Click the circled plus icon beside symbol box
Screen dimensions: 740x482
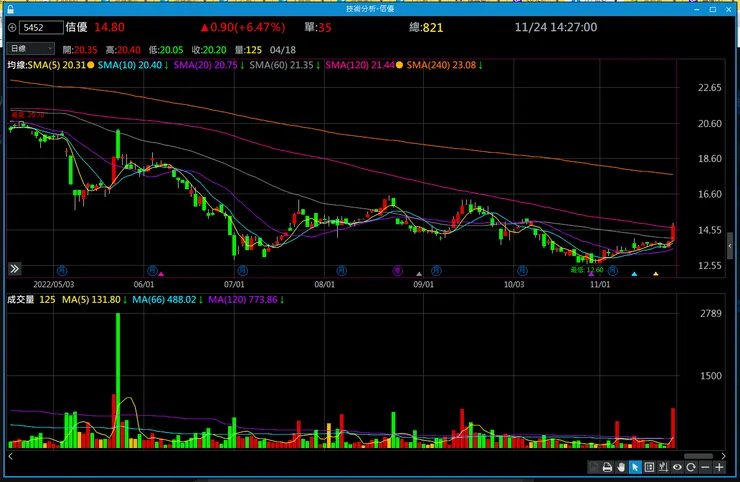click(12, 27)
